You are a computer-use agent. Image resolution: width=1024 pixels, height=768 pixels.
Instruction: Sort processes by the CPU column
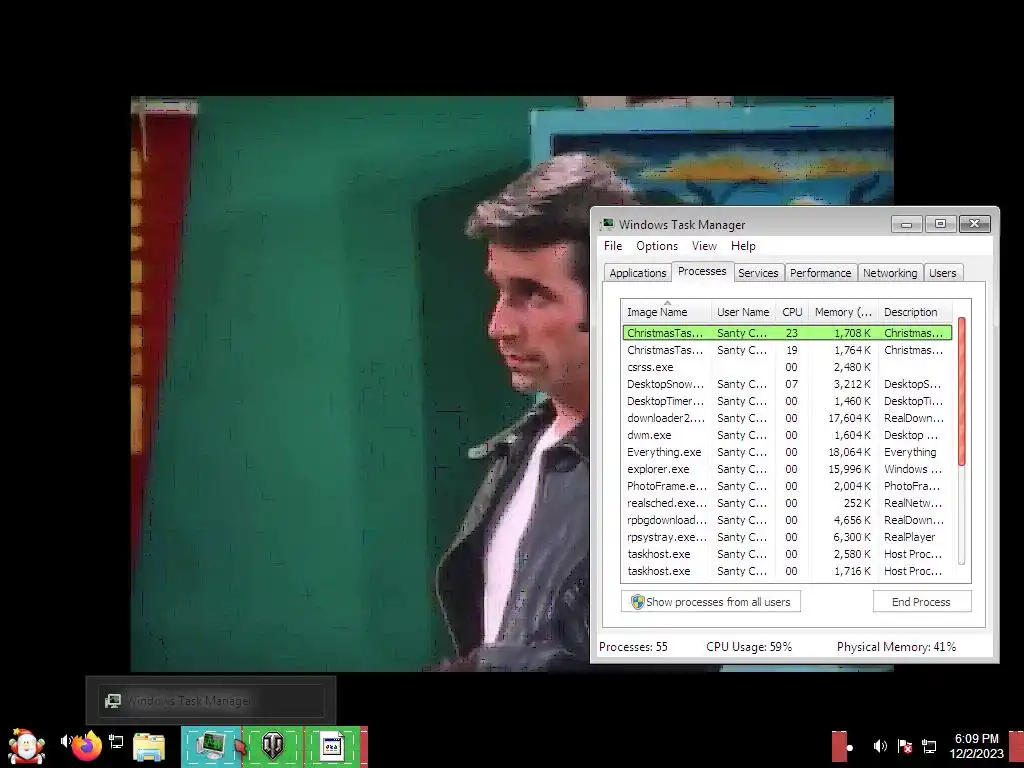coord(792,312)
